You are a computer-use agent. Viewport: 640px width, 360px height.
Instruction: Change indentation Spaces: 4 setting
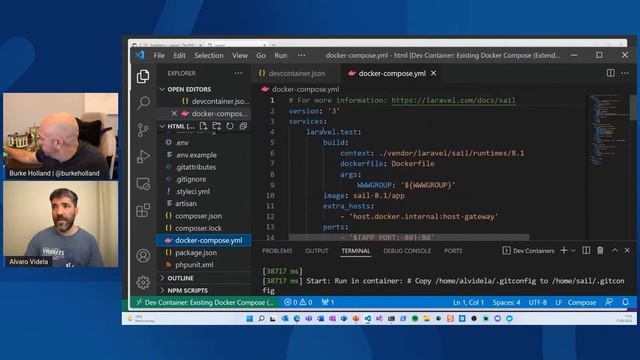coord(506,302)
